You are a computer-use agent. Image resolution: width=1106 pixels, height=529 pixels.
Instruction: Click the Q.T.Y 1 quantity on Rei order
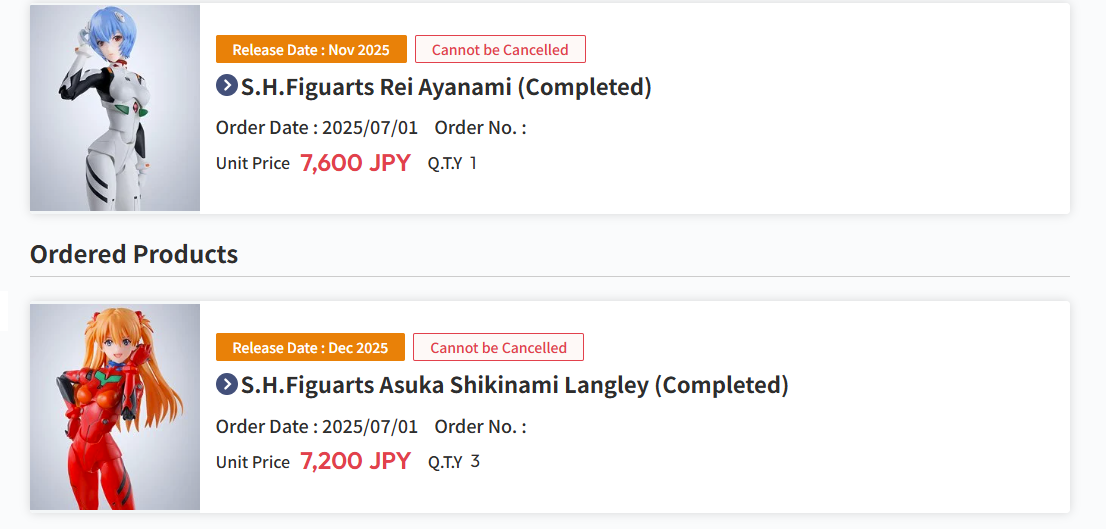pyautogui.click(x=452, y=164)
